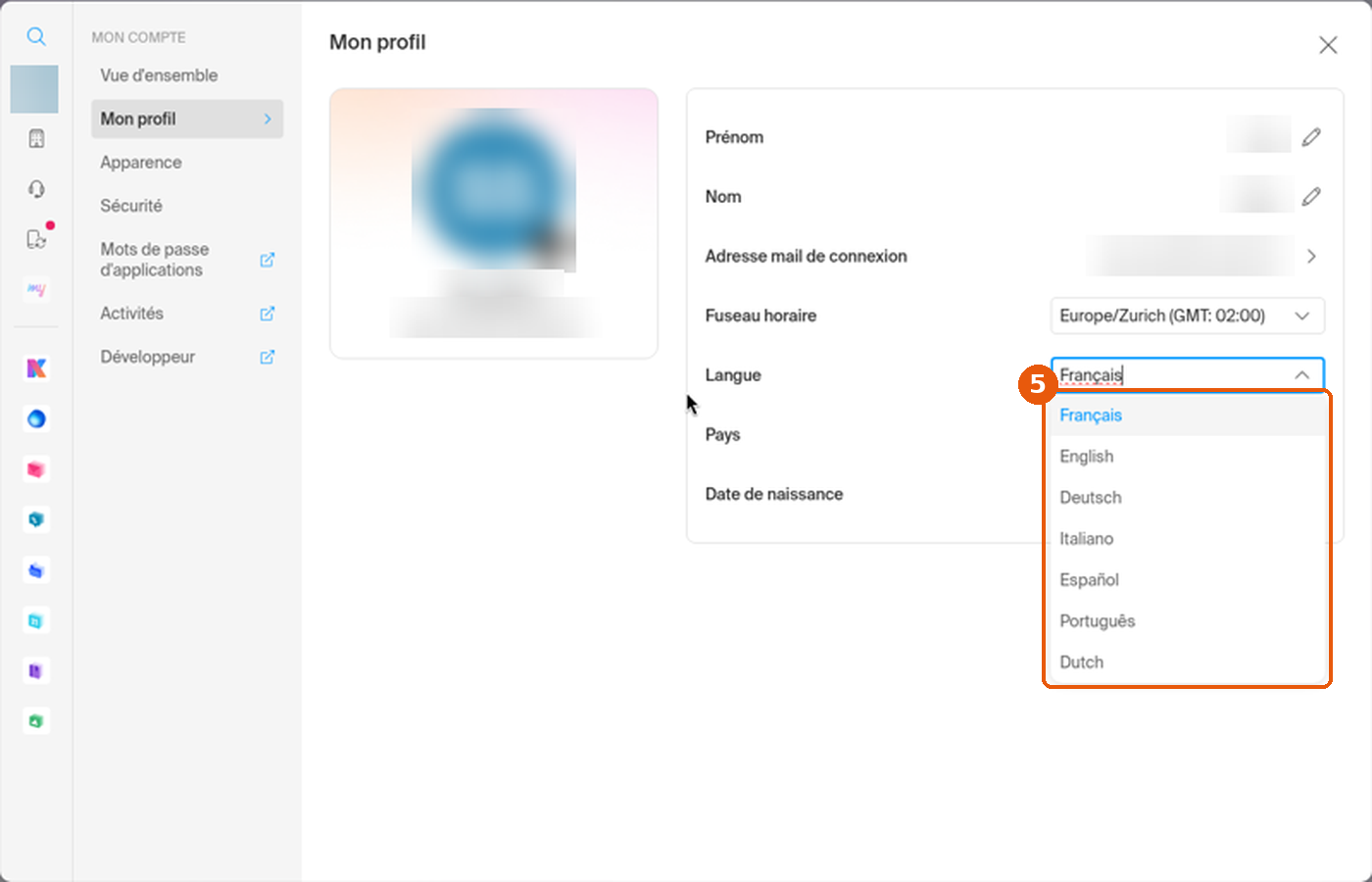1372x882 pixels.
Task: Open the 'my' app icon in the sidebar
Action: pyautogui.click(x=36, y=290)
